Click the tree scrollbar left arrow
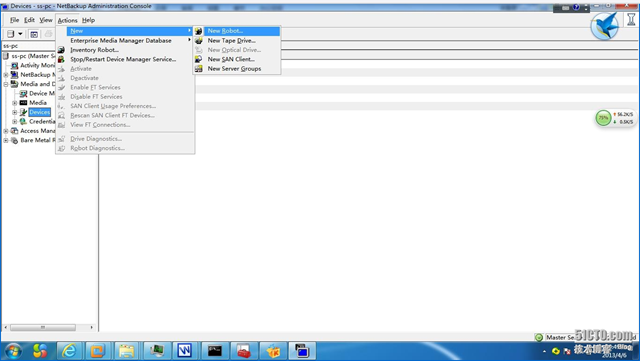 (x=5, y=328)
